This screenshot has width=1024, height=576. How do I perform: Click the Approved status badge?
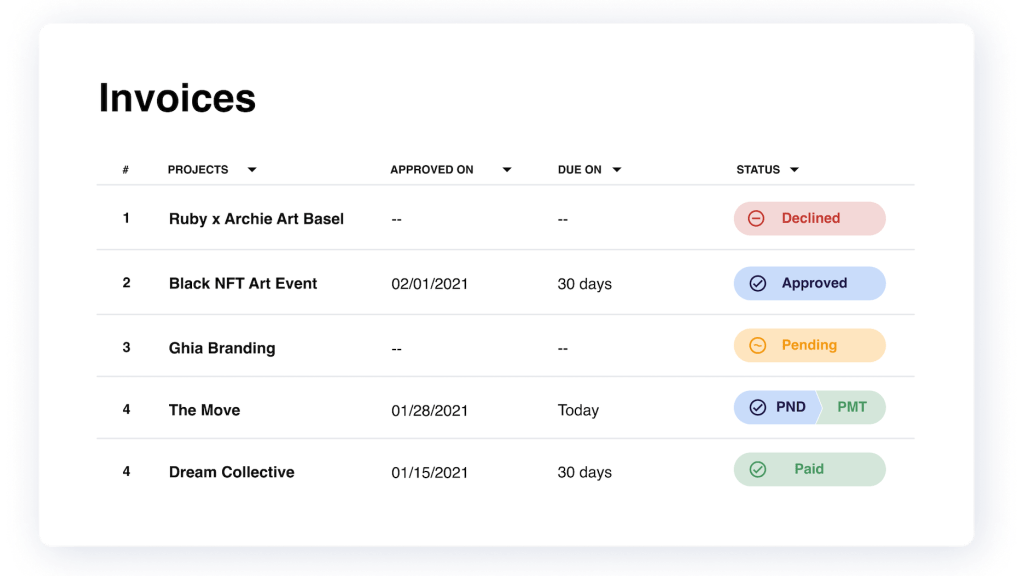810,283
